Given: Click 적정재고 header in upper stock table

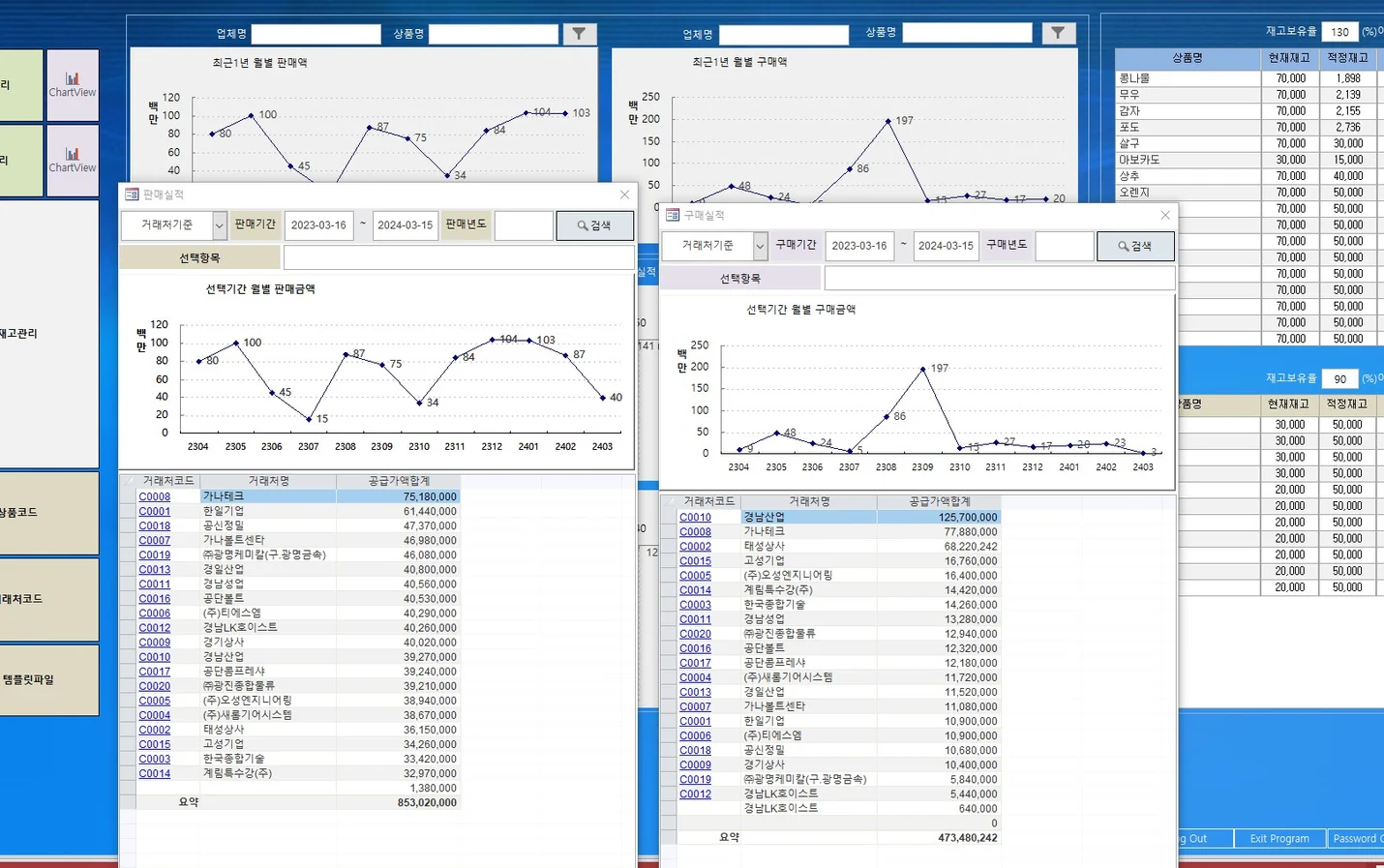Looking at the screenshot, I should pos(1346,58).
